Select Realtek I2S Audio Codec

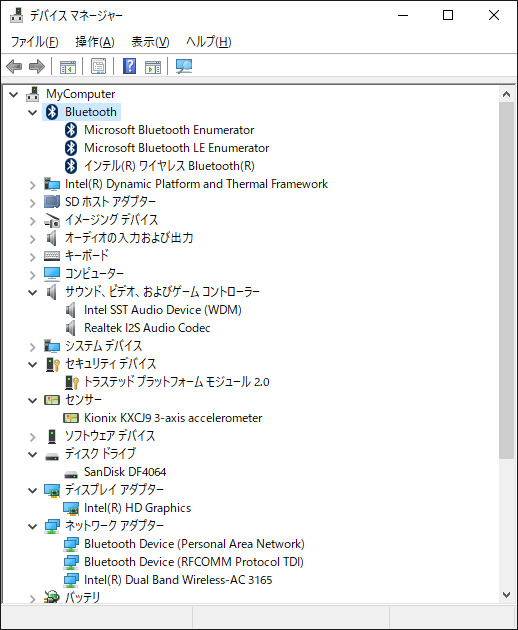[x=147, y=328]
